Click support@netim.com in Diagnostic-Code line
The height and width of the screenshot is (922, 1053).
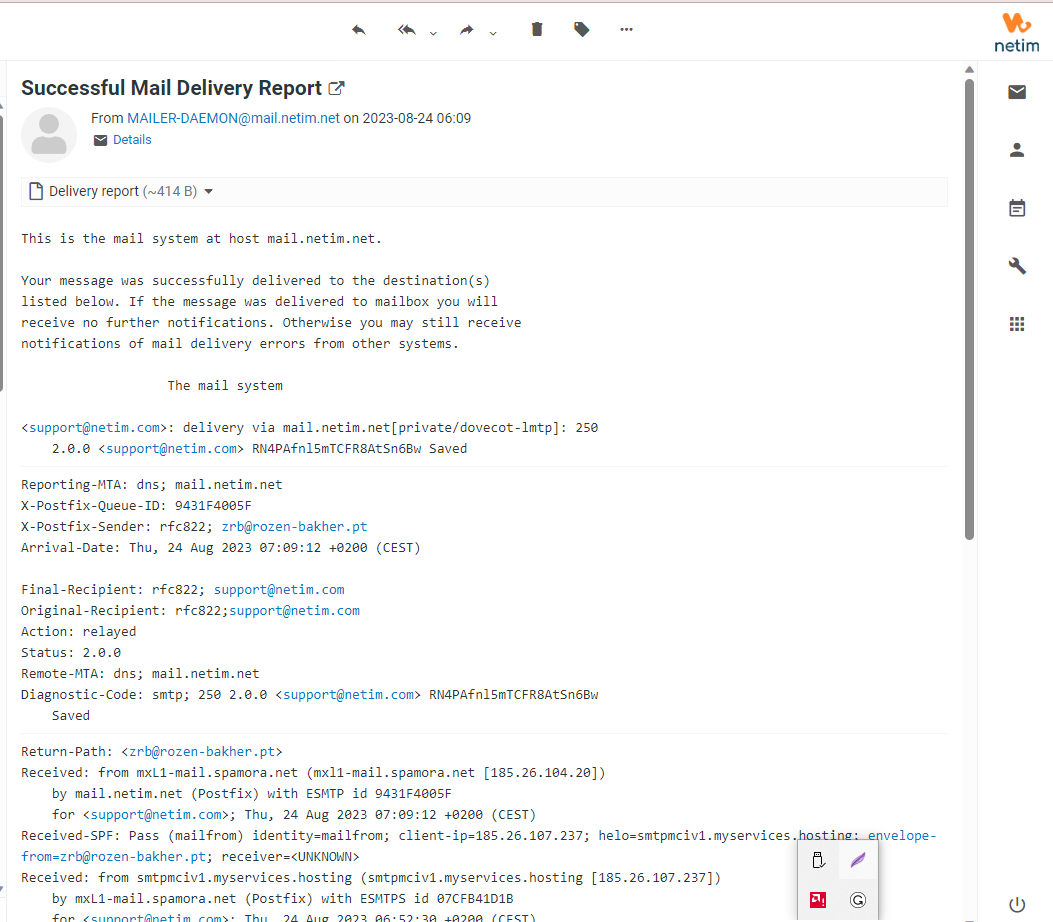pyautogui.click(x=349, y=694)
